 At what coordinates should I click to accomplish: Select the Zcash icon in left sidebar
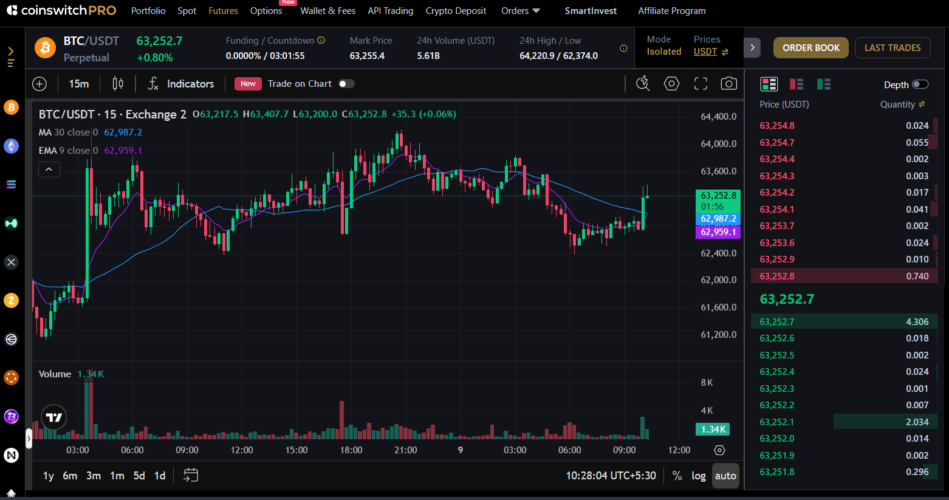(x=11, y=300)
